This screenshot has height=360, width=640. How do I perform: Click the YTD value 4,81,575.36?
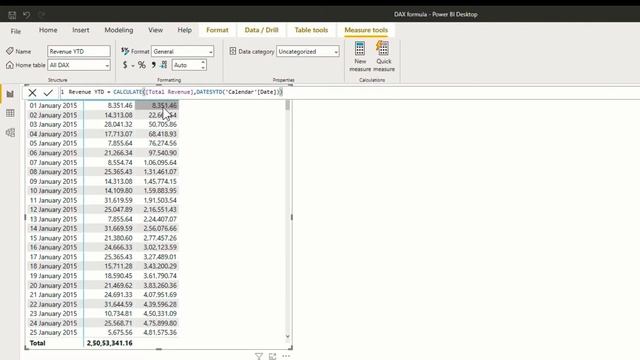point(160,332)
